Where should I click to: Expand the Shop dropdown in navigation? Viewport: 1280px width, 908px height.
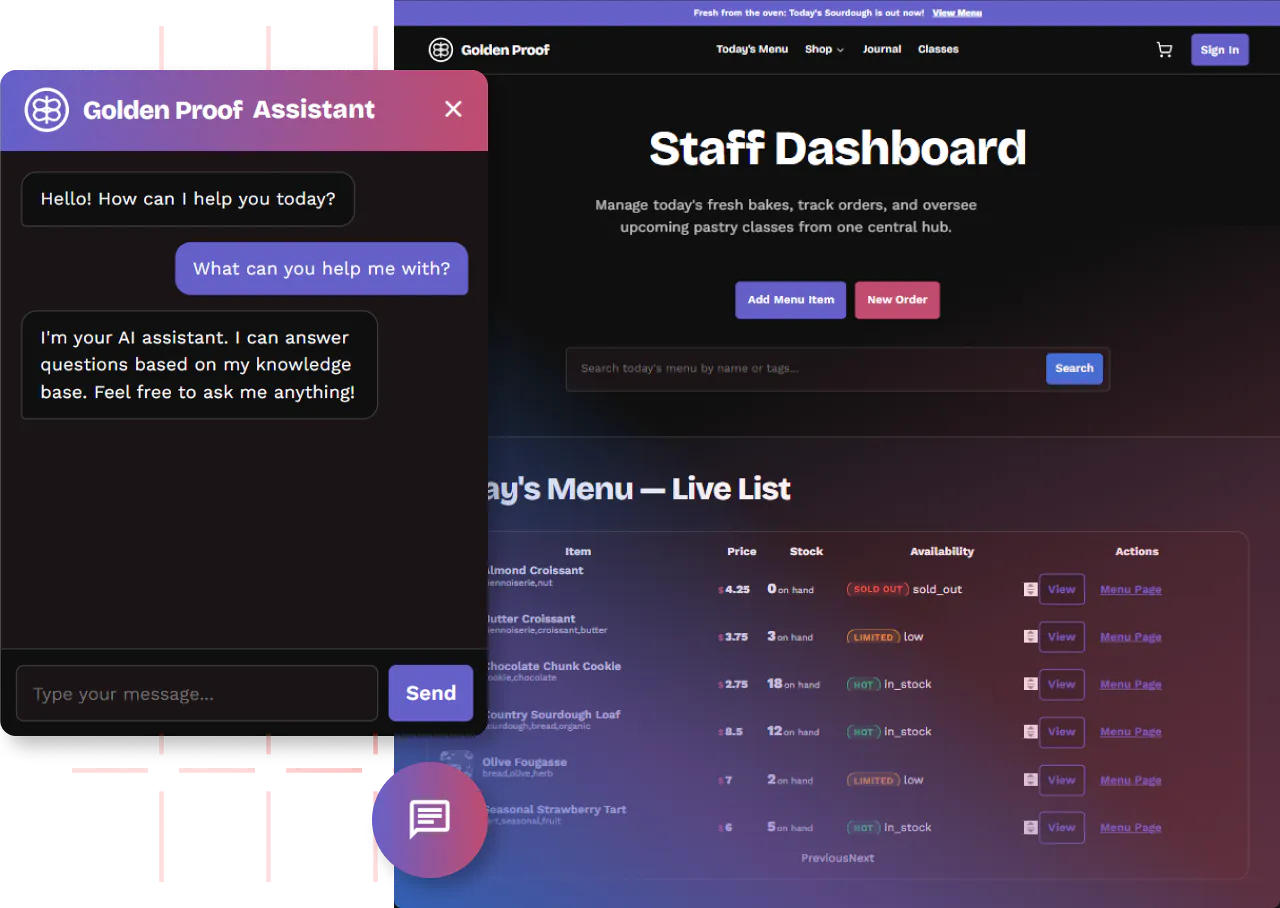[x=824, y=49]
